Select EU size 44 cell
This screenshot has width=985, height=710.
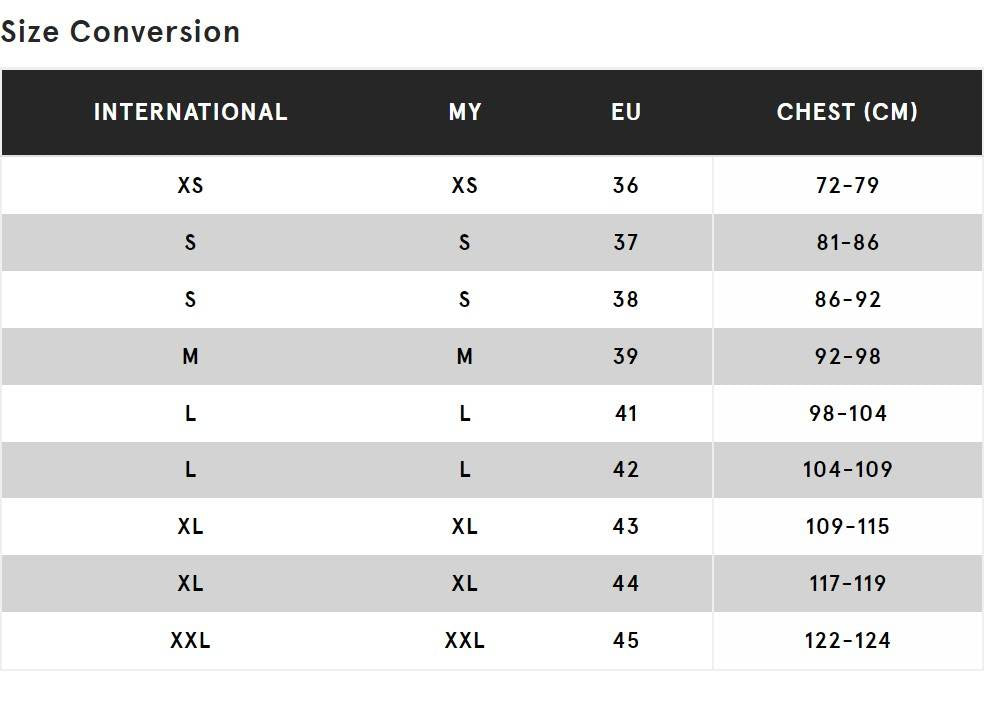626,584
